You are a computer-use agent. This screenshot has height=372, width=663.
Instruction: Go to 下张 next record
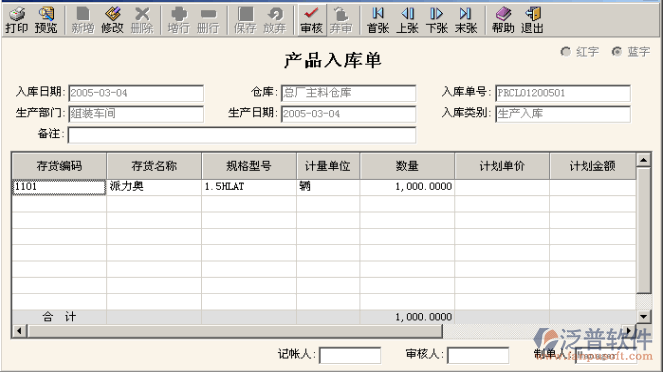pos(436,20)
